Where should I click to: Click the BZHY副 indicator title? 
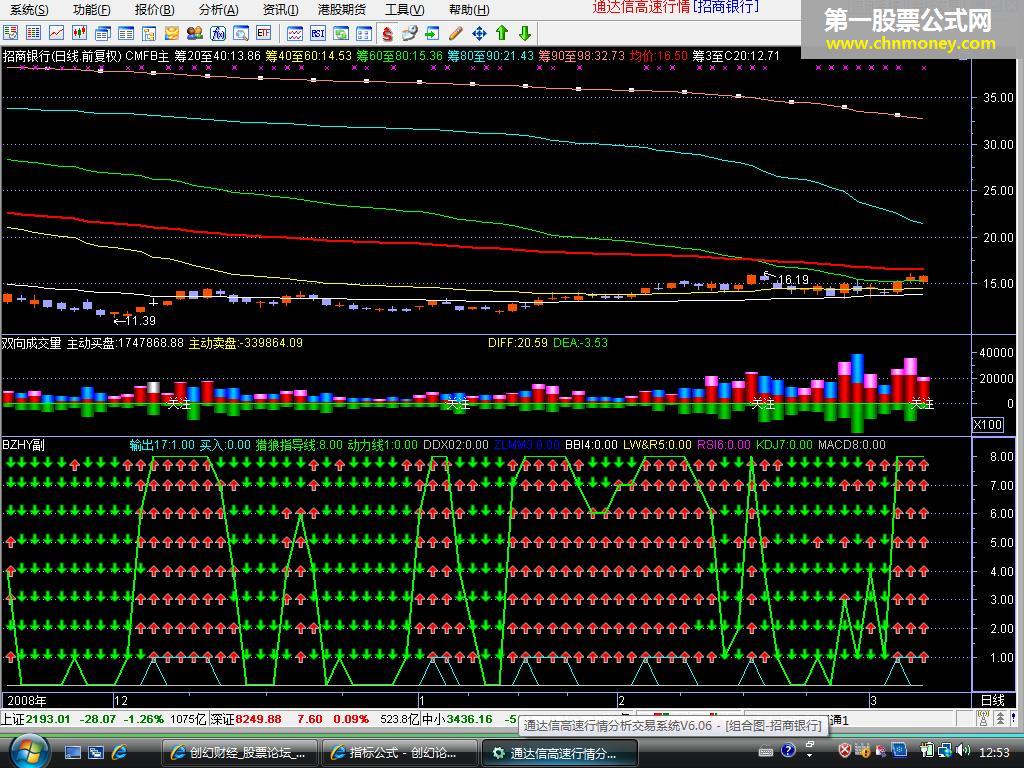(24, 445)
